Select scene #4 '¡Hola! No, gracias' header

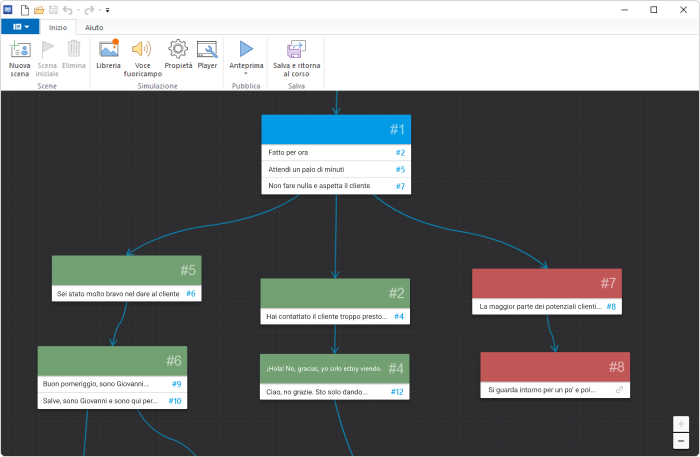(335, 369)
